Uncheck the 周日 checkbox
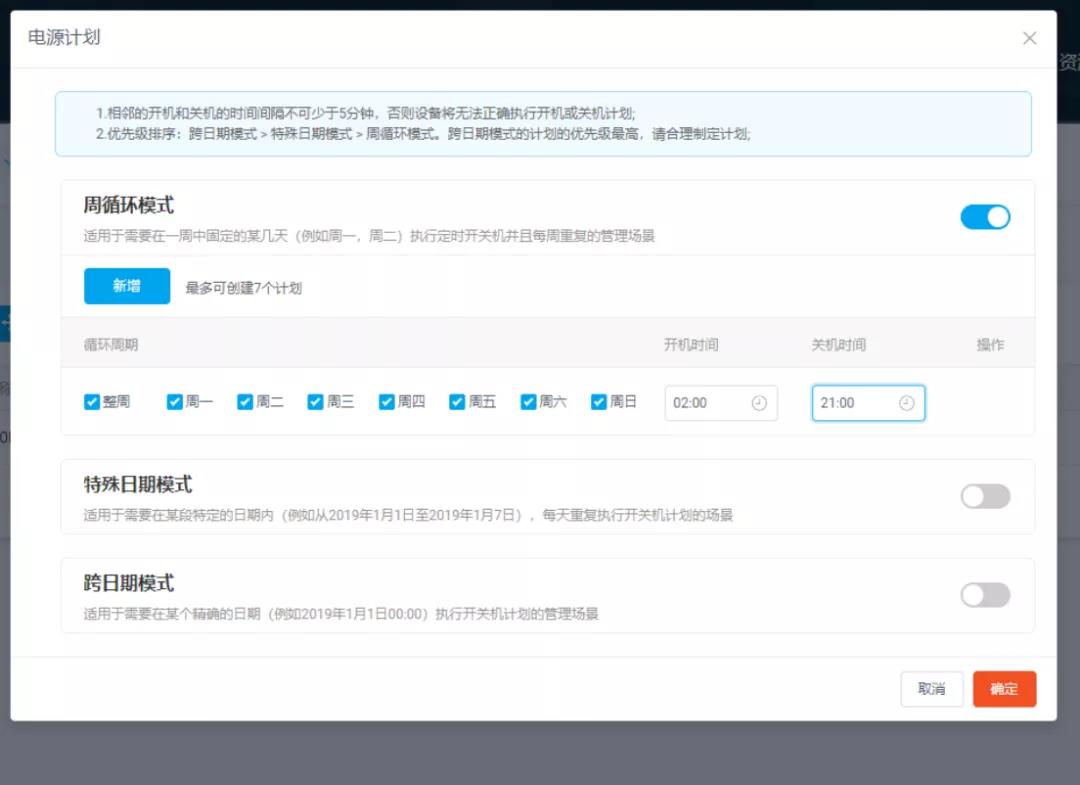The width and height of the screenshot is (1080, 785). 599,402
